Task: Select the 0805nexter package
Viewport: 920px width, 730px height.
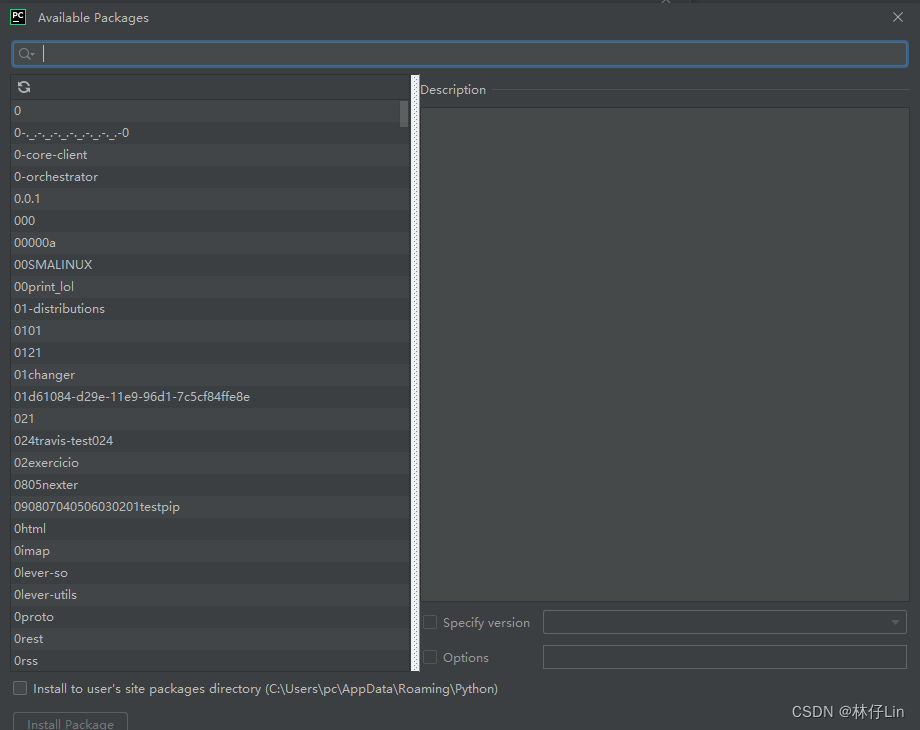Action: coord(210,485)
